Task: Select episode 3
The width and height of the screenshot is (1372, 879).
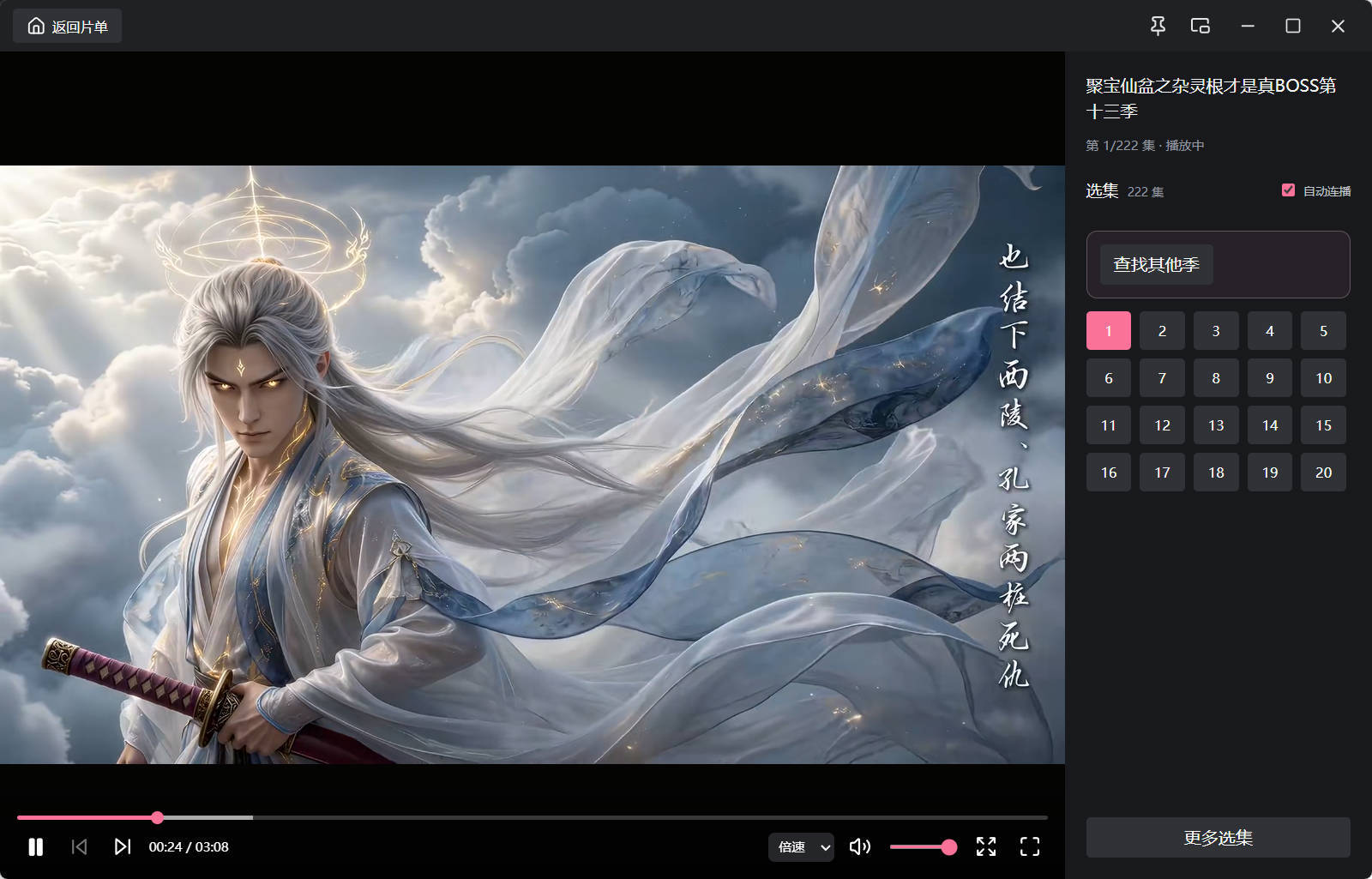Action: [1216, 331]
